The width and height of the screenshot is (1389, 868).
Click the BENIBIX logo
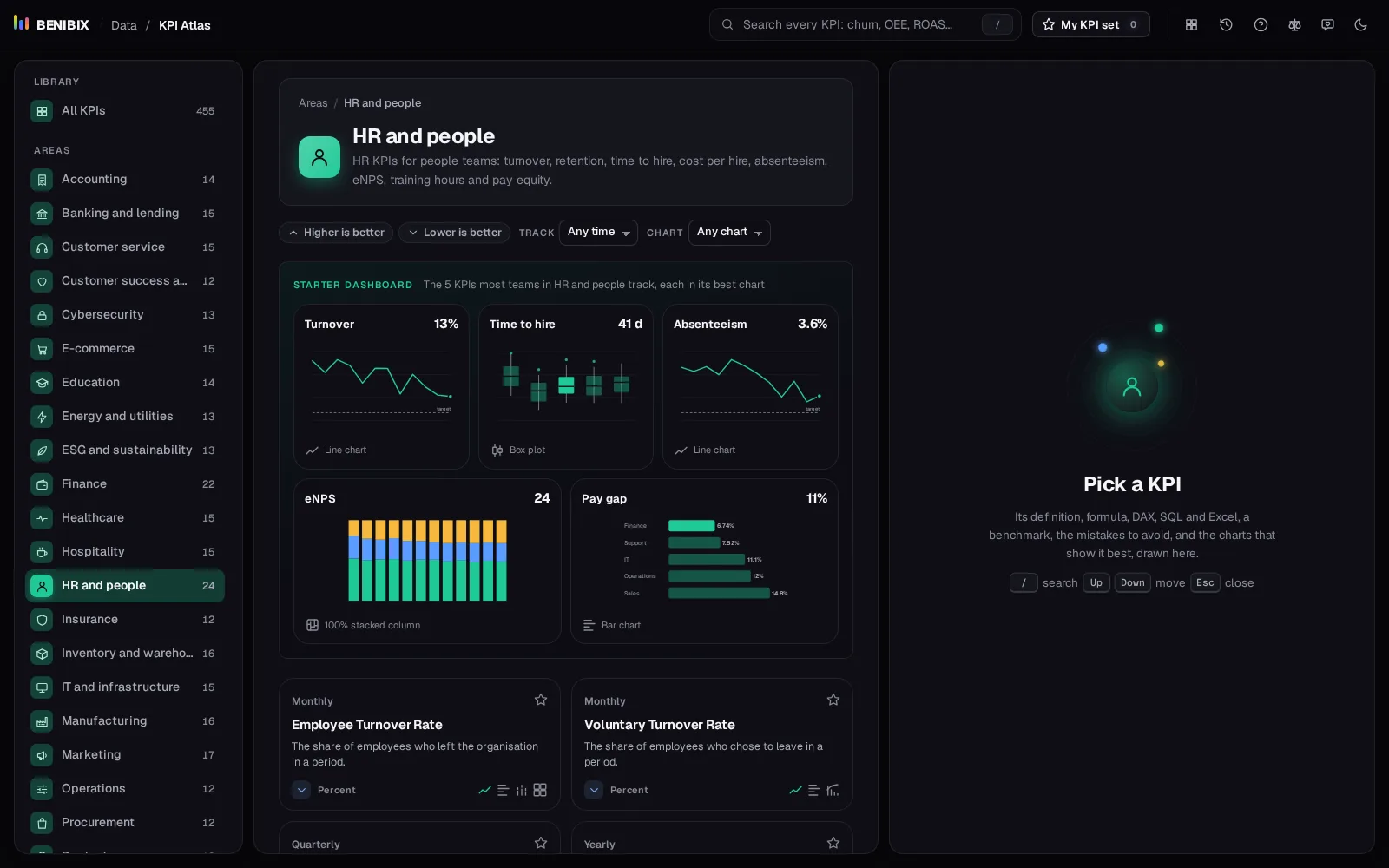(52, 24)
